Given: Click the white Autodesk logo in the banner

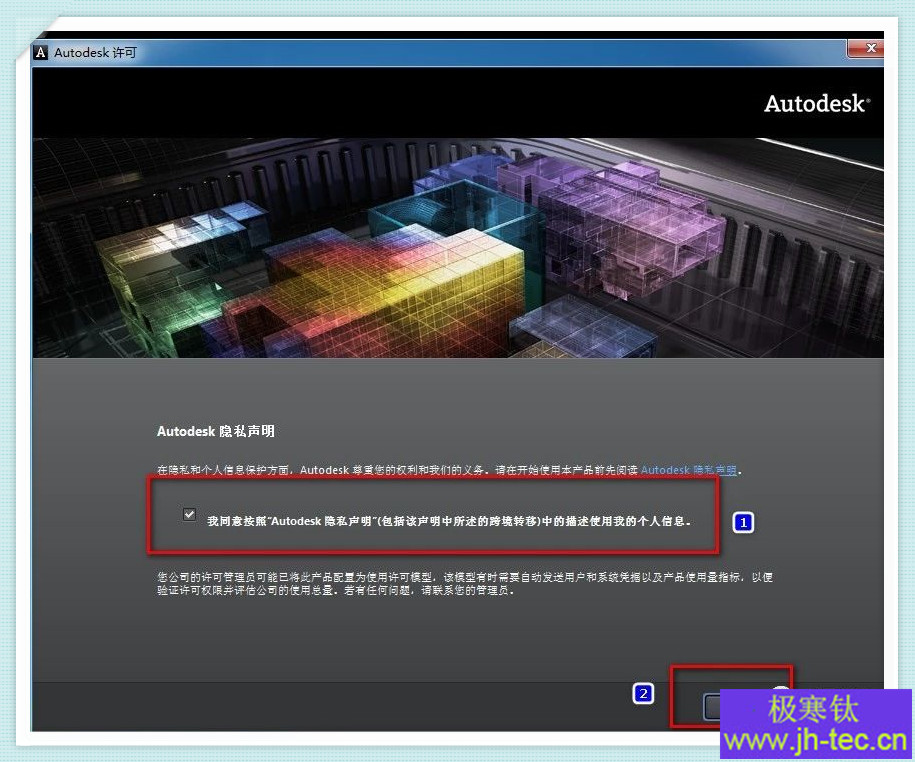Looking at the screenshot, I should click(817, 103).
